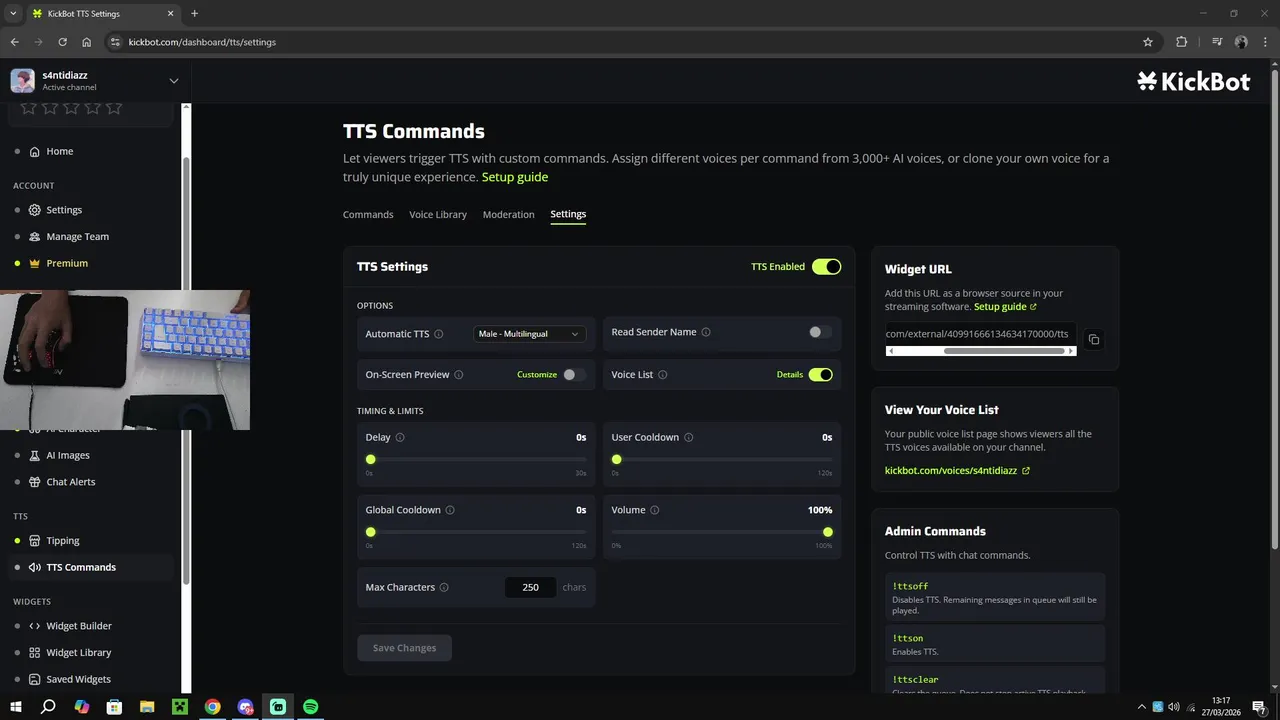Click the Widget Builder code icon

(35, 626)
